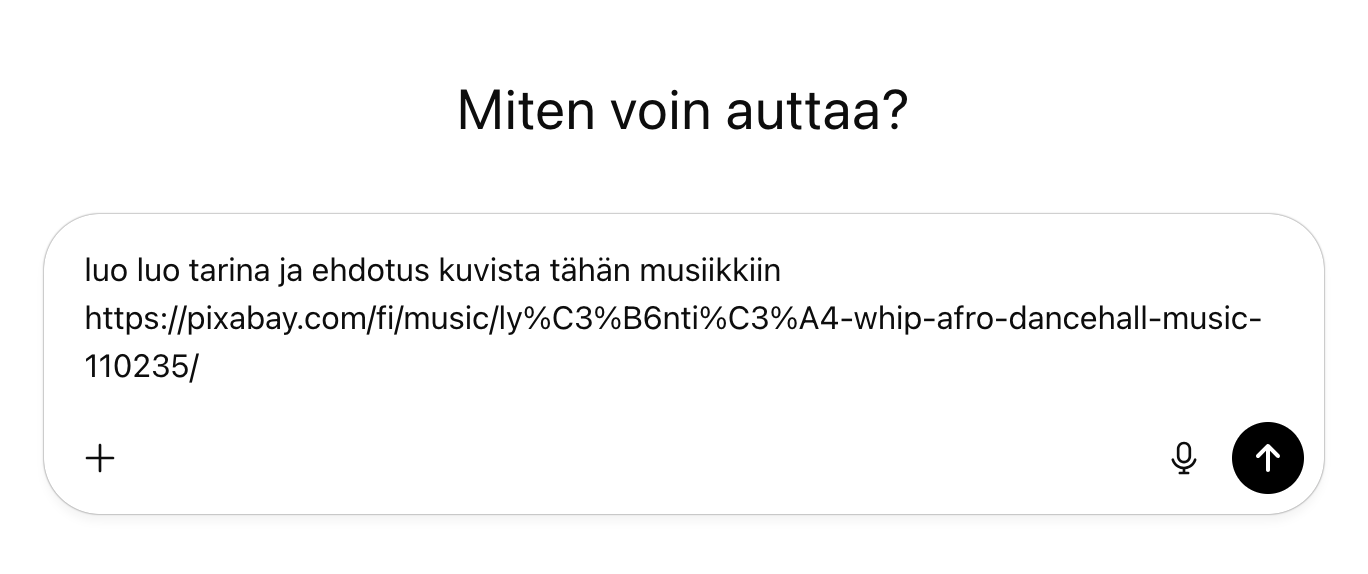Screen dimensions: 1368x574
Task: Place cursor on the word "tarina"
Action: click(221, 270)
